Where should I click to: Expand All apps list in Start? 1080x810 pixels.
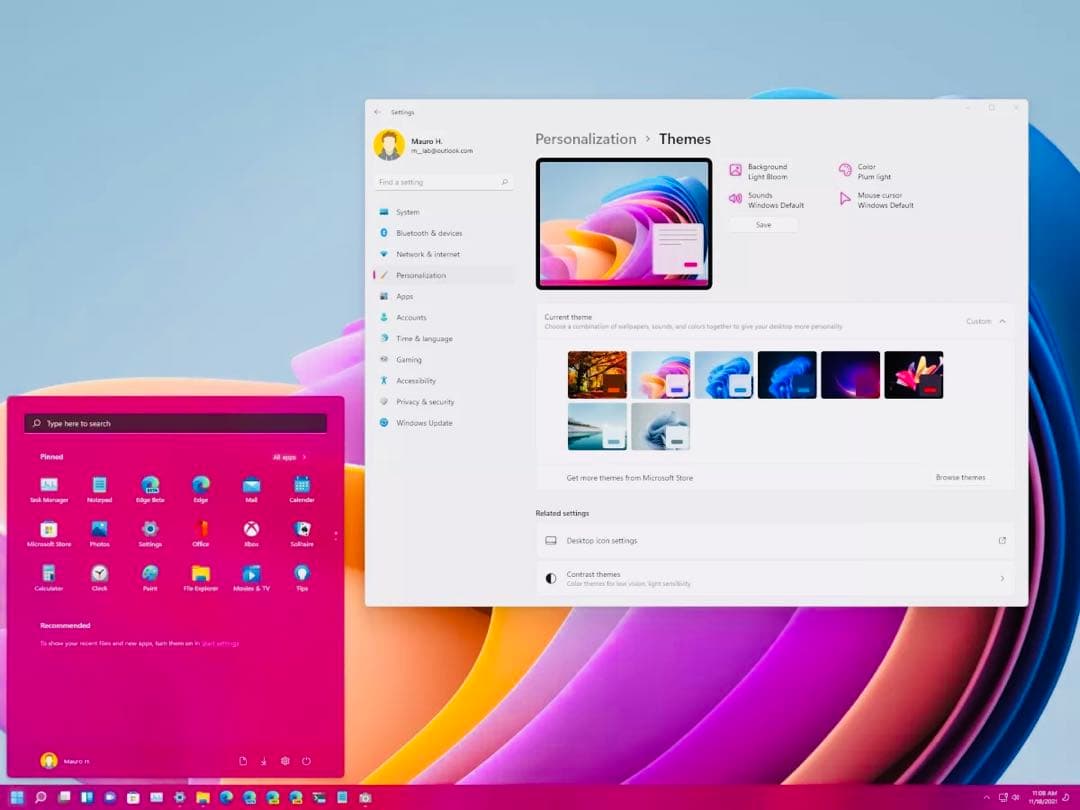289,457
